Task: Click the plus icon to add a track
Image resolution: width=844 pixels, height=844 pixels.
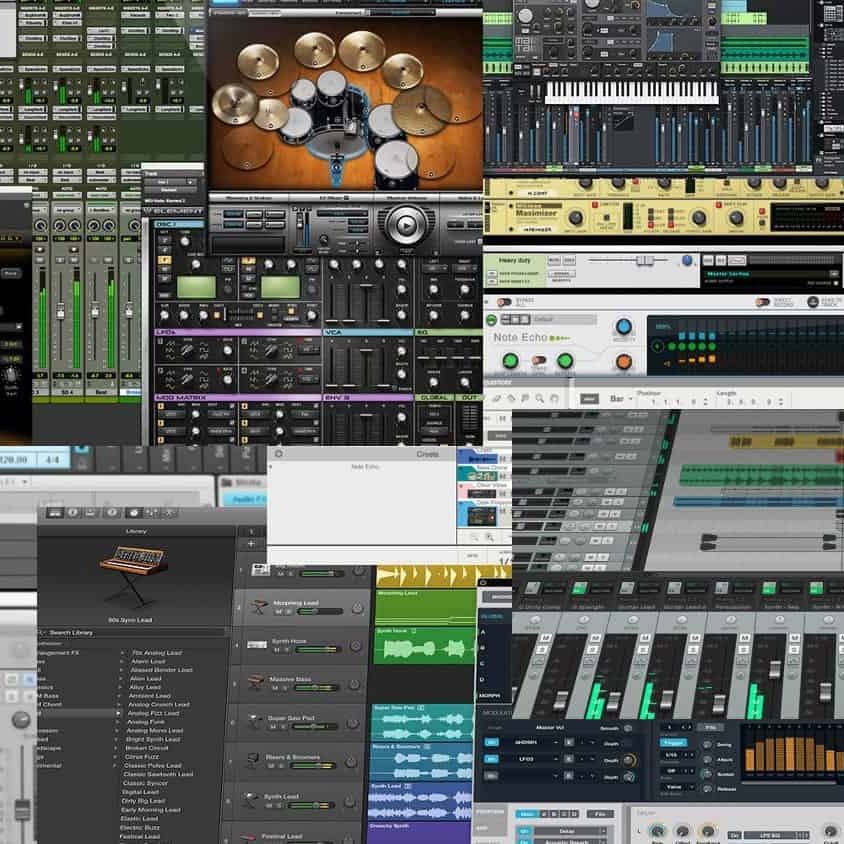Action: pos(251,544)
